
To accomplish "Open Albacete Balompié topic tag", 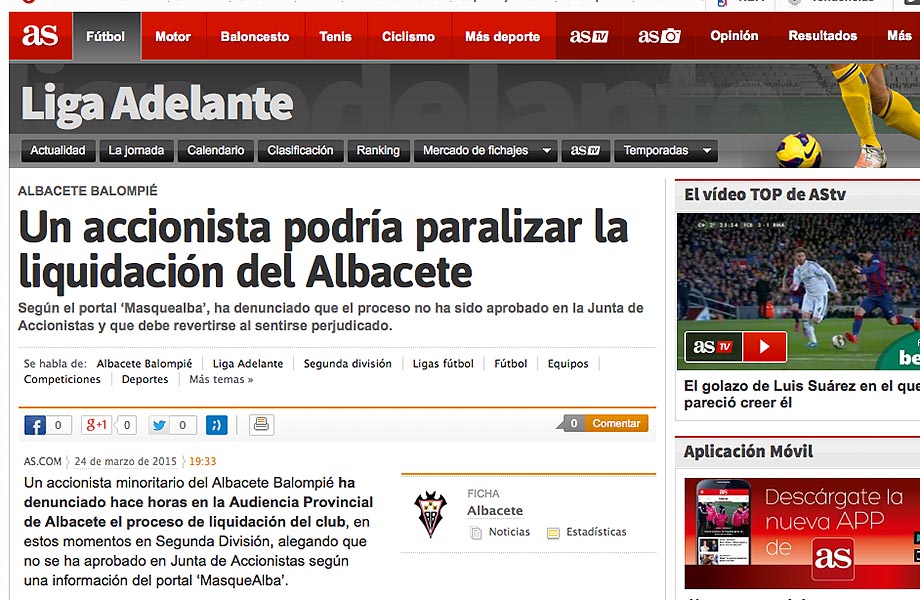I will coord(144,364).
